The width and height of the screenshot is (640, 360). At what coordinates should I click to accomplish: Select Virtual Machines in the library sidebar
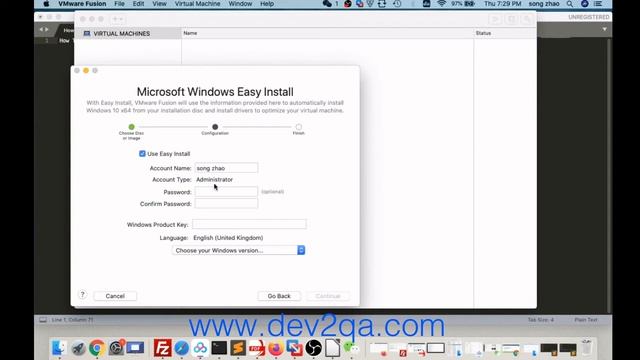coord(121,33)
